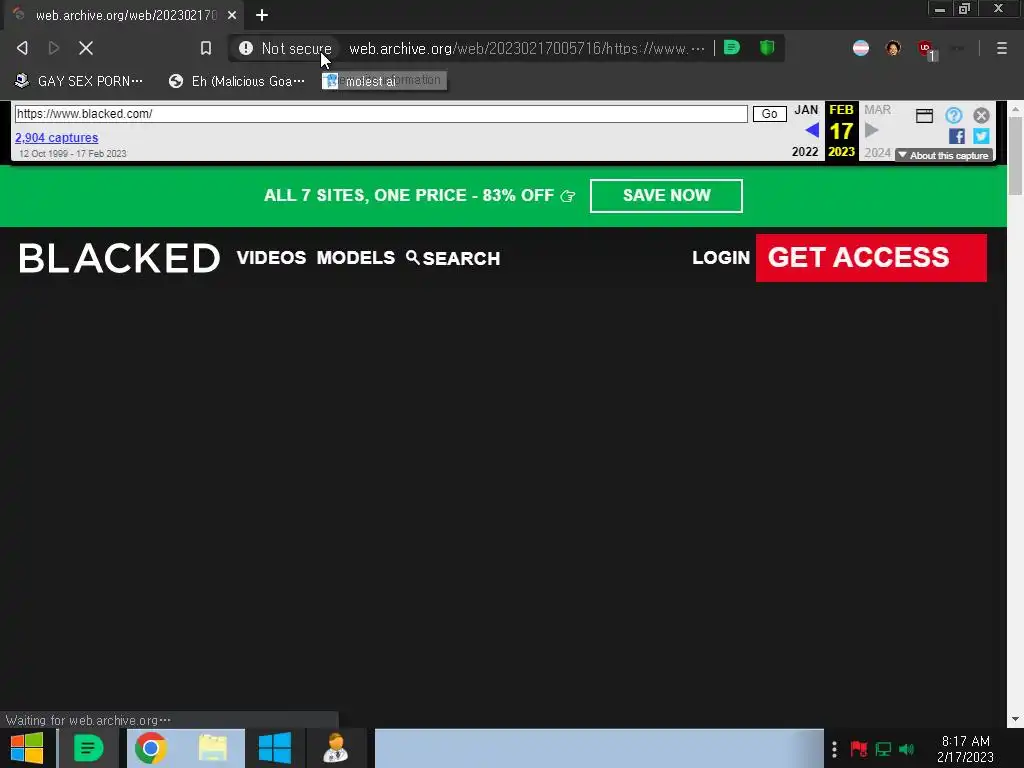Click the pink-blue striped round extension icon
Screen dimensions: 1024x768
[861, 48]
